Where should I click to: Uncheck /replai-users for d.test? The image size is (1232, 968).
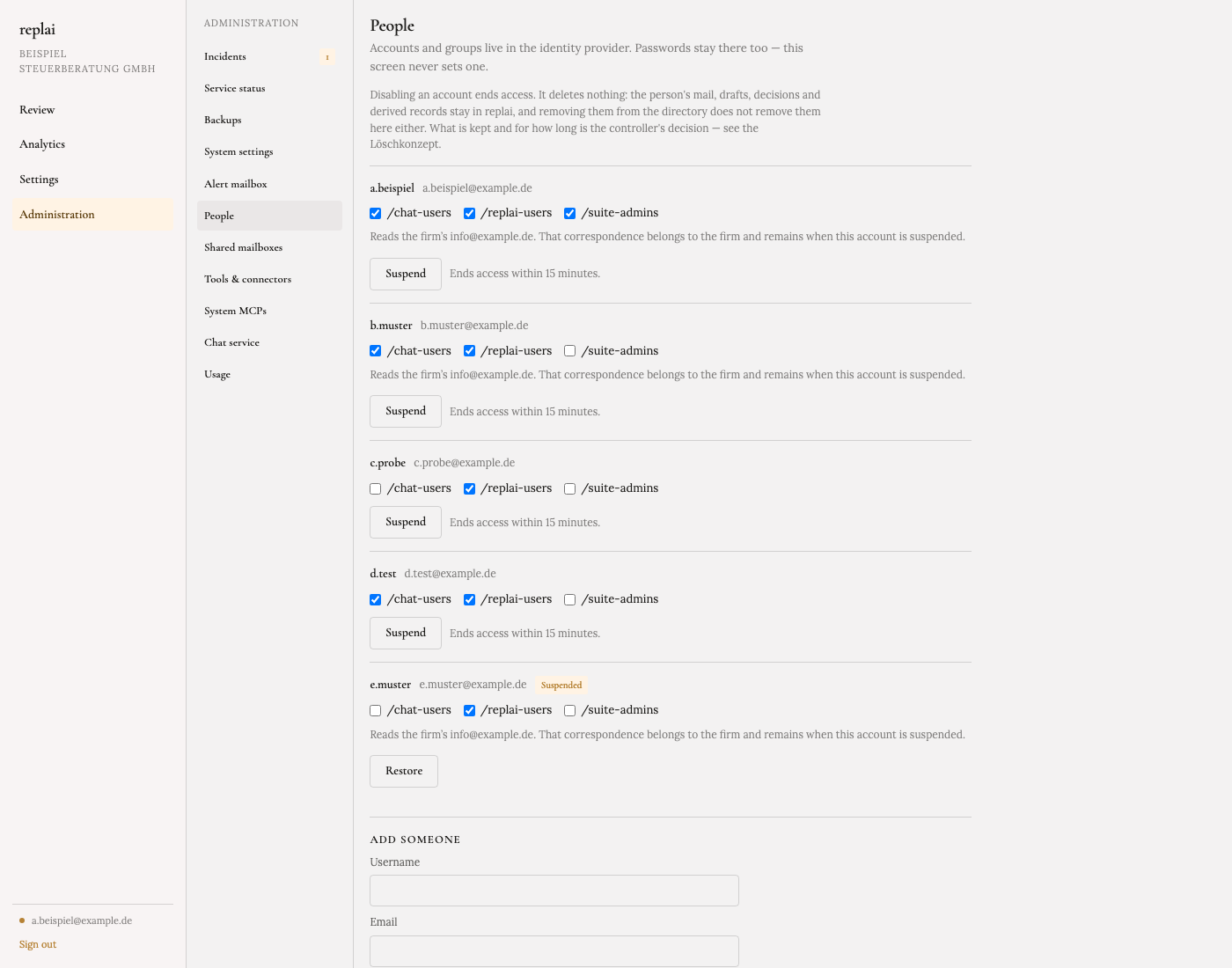coord(470,599)
